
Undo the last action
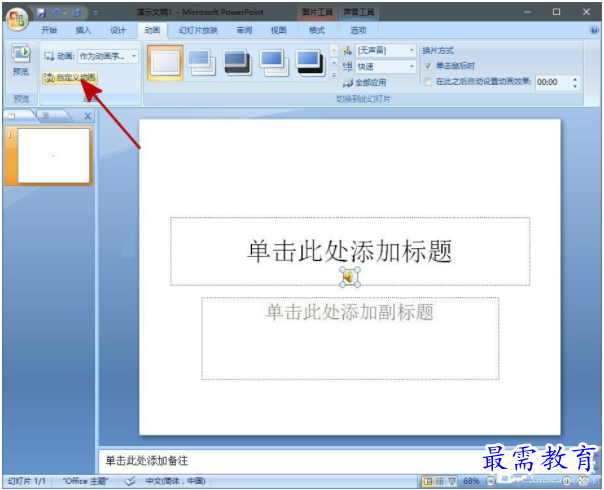coord(56,13)
